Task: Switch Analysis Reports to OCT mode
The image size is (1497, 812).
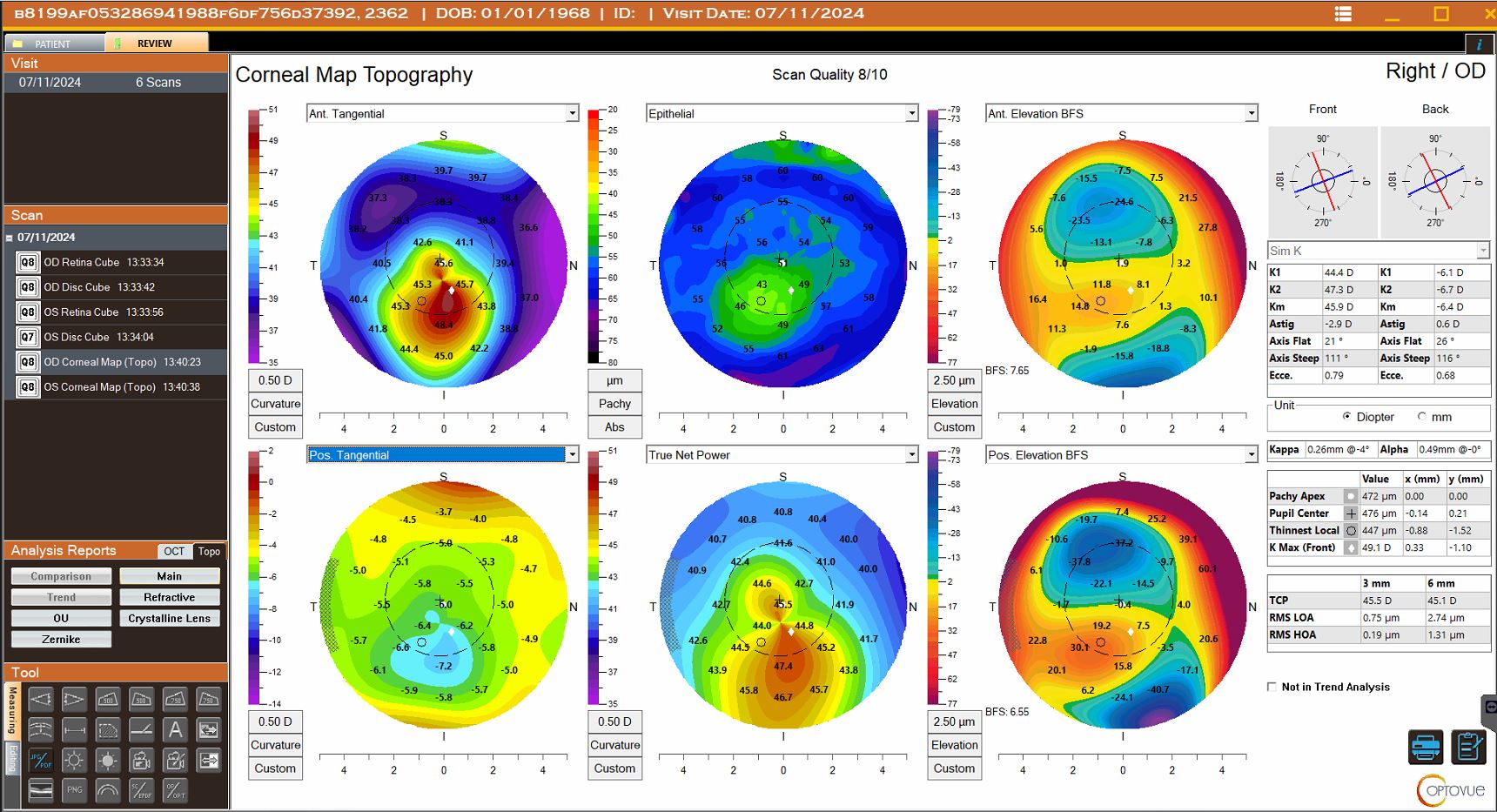Action: (173, 551)
